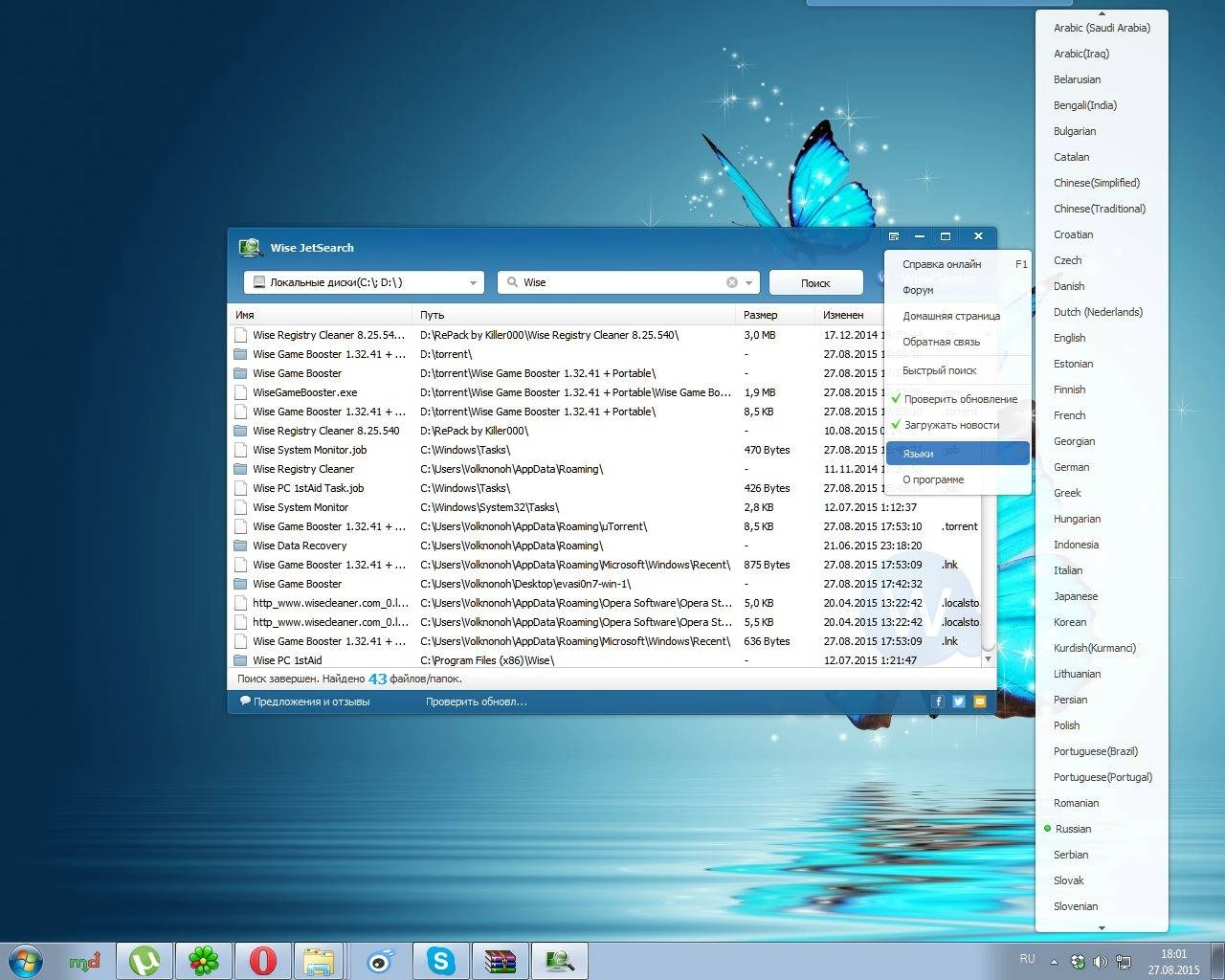Toggle the load news option
Image resolution: width=1225 pixels, height=980 pixels.
957,425
